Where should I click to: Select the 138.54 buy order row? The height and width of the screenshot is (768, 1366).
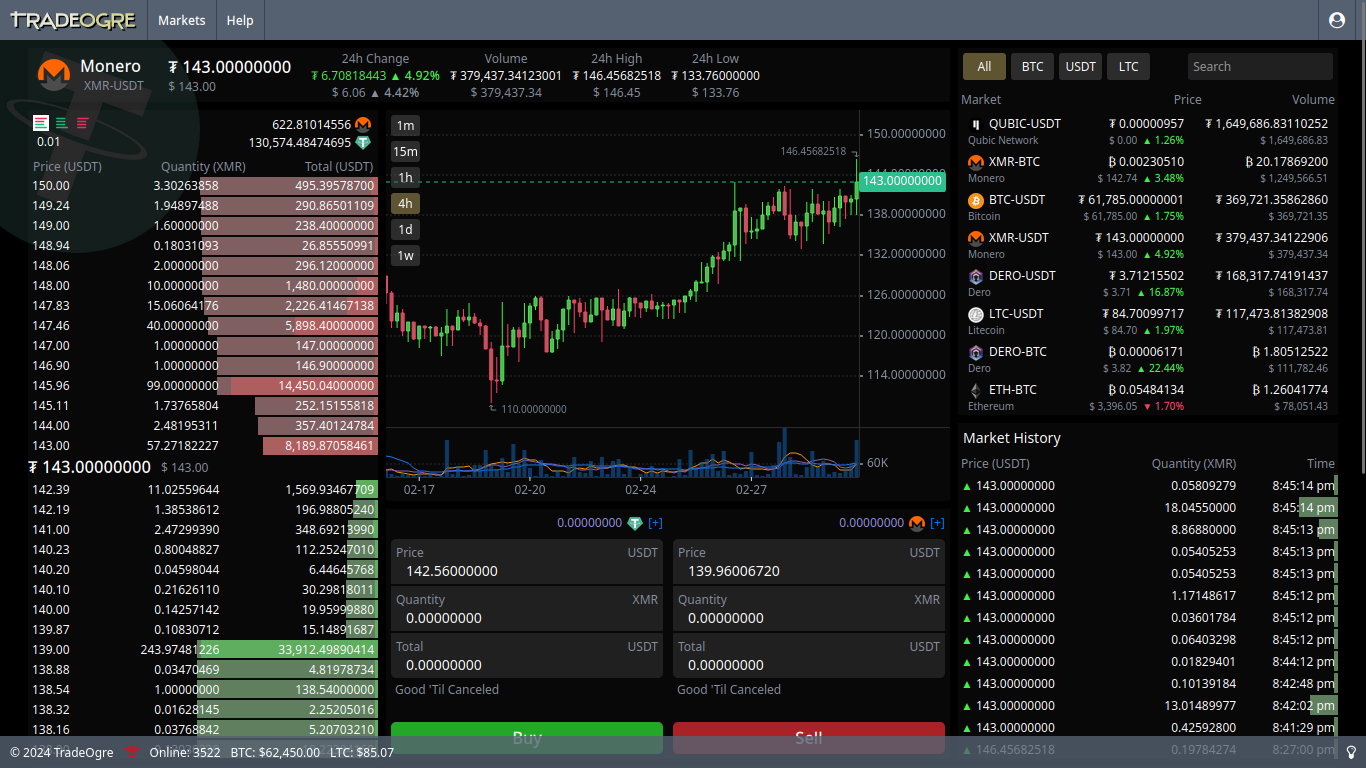coord(204,690)
